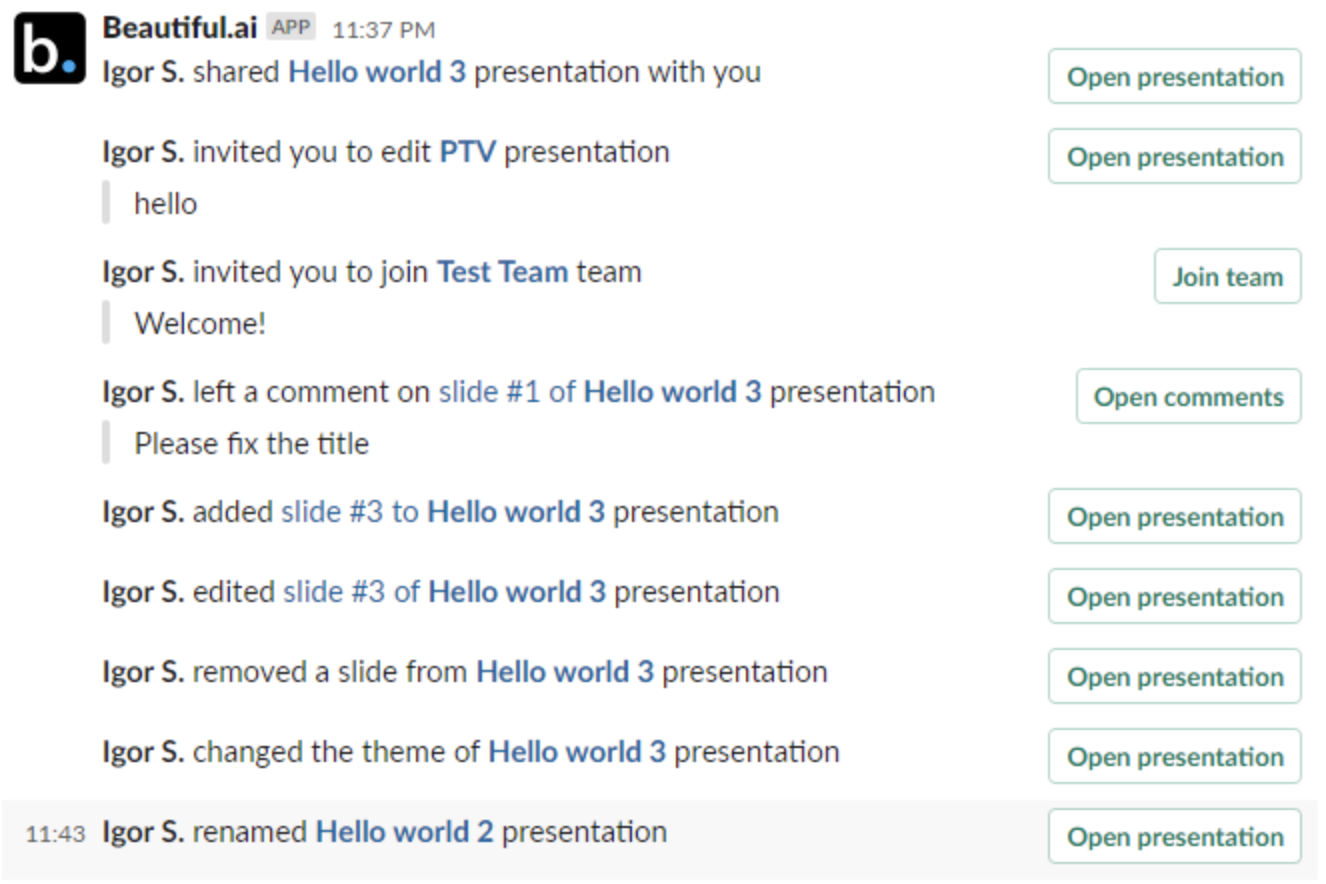The height and width of the screenshot is (884, 1326).
Task: Click the 11:43 timestamp beside the renamed message
Action: [x=55, y=833]
